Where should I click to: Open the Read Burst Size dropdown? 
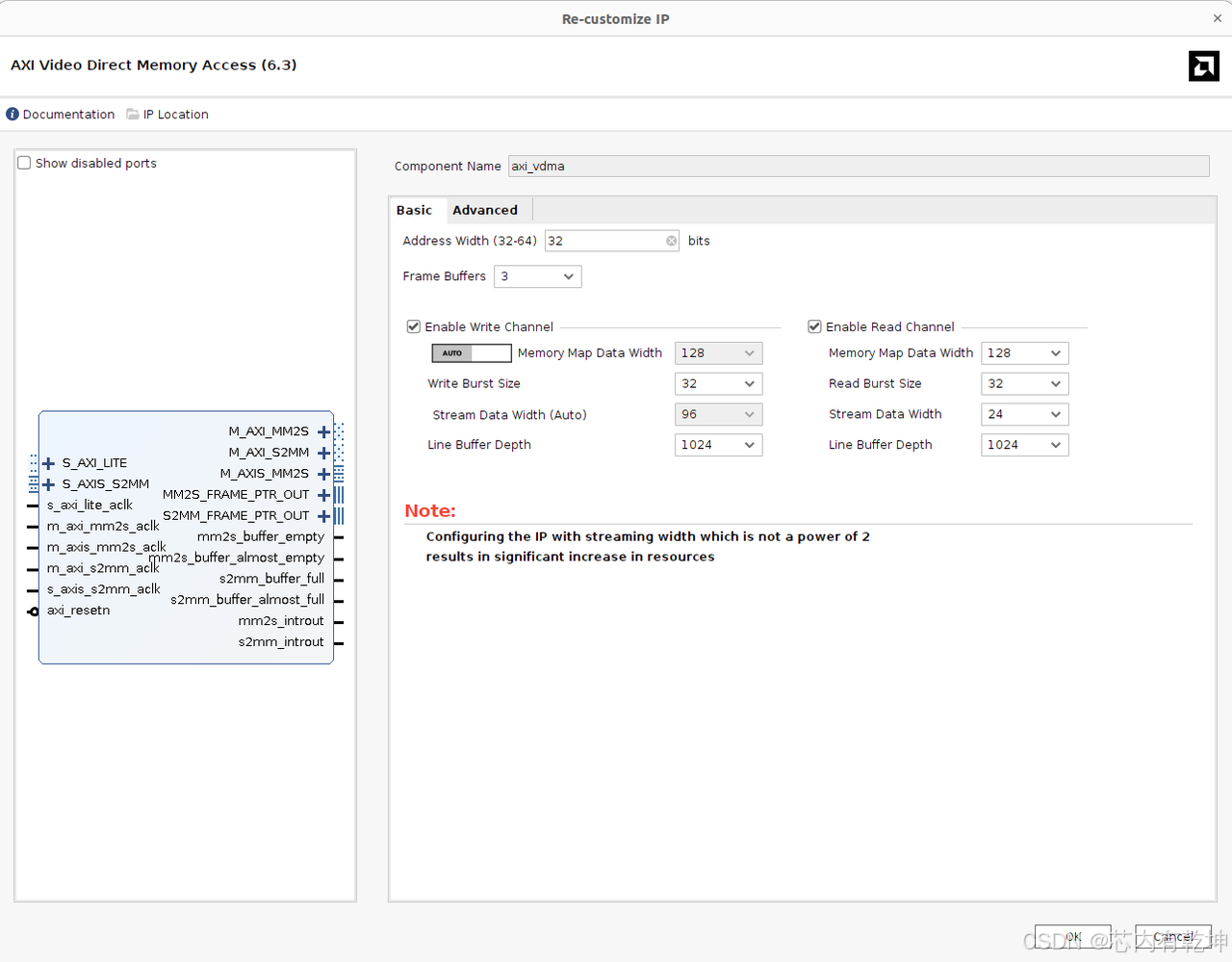(x=1024, y=383)
